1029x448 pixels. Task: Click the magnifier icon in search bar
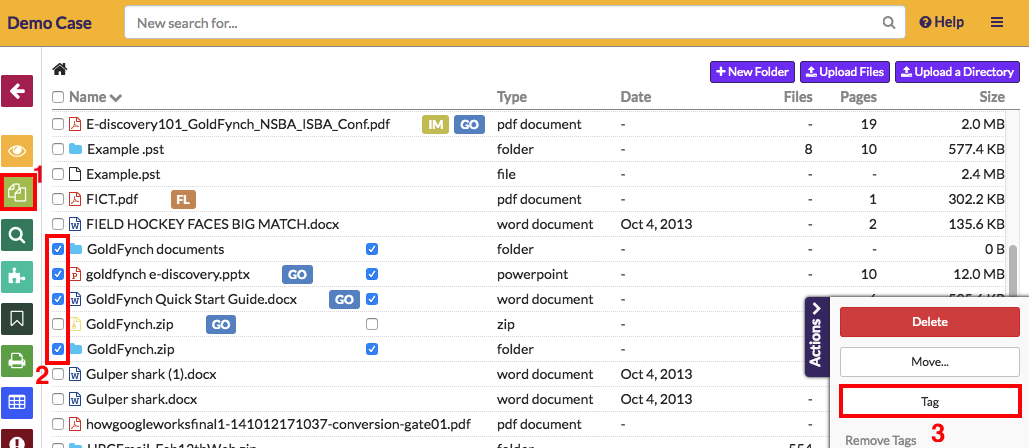(889, 23)
